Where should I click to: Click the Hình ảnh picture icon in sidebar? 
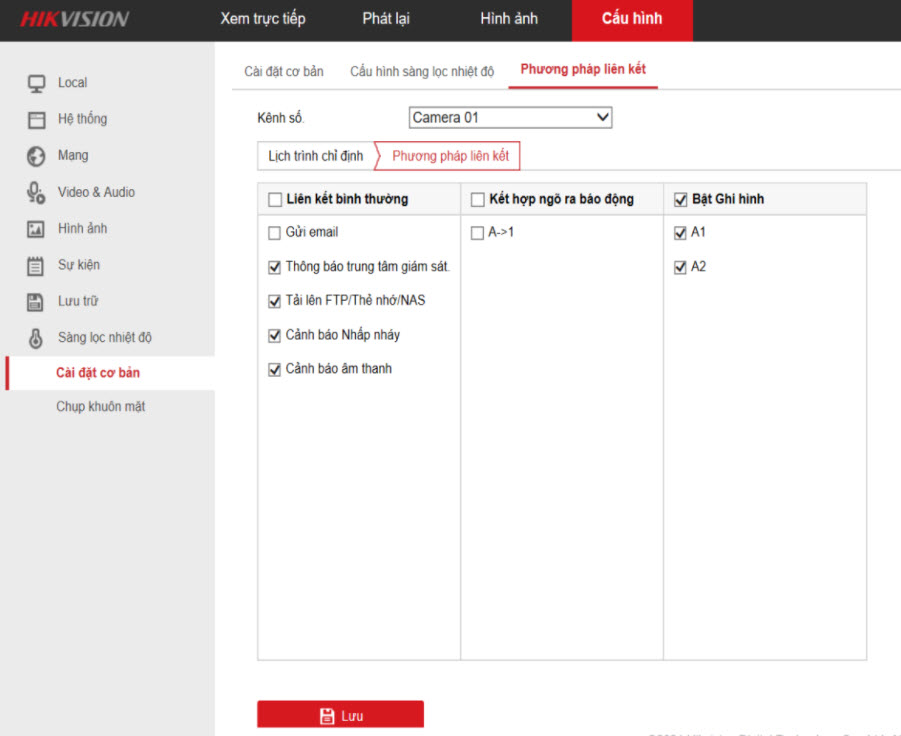[36, 229]
